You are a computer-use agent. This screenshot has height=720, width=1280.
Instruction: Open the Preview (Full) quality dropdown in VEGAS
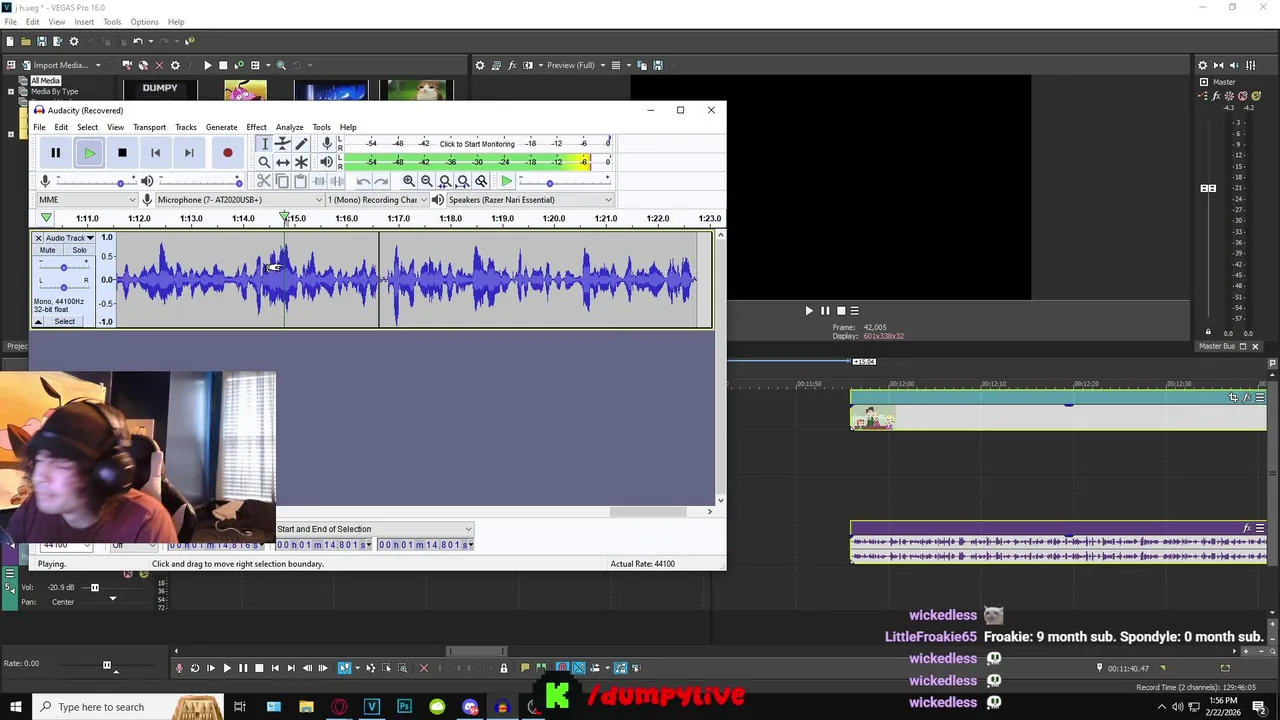[573, 65]
